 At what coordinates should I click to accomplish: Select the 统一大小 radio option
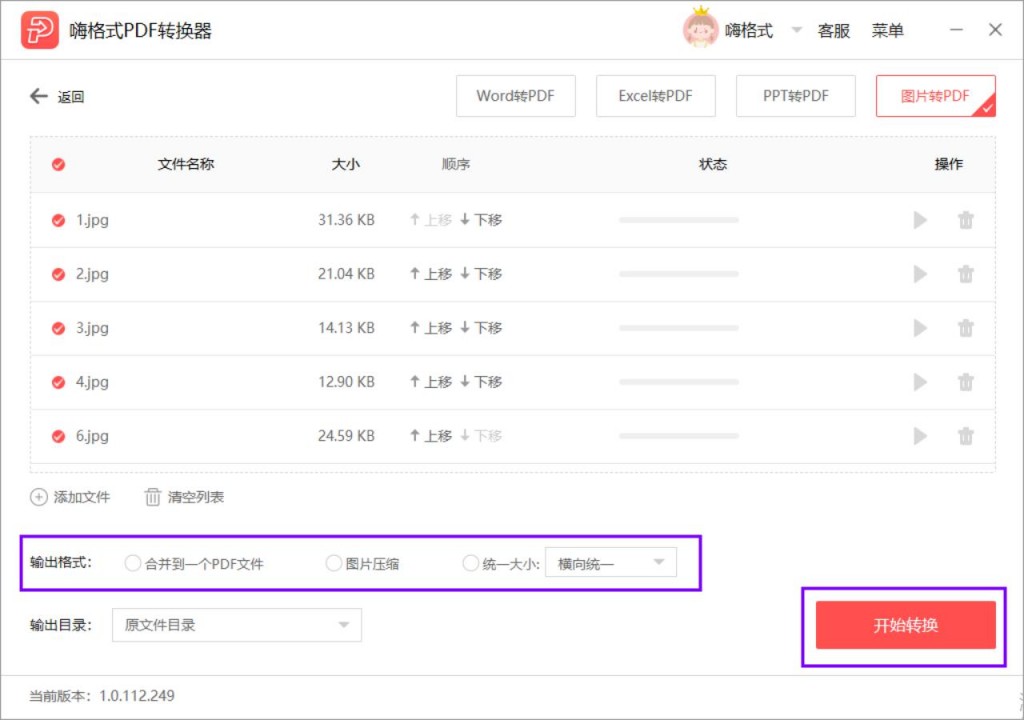[x=470, y=563]
